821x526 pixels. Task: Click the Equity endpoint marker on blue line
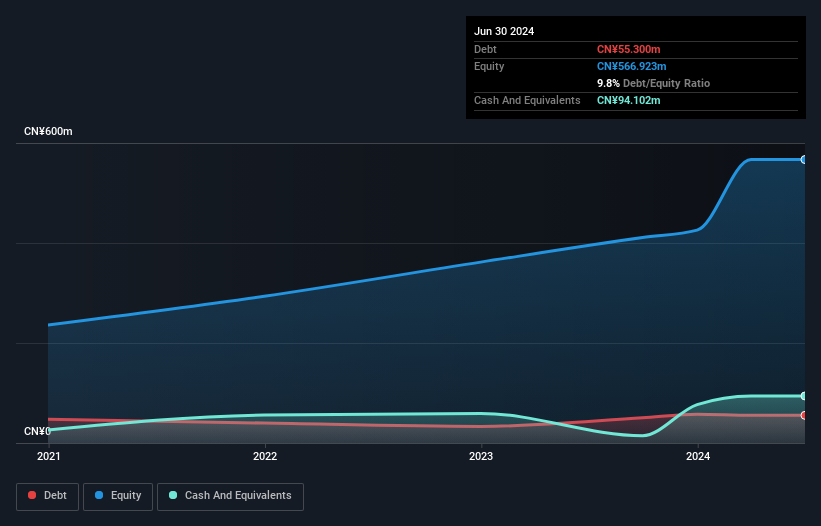[804, 160]
